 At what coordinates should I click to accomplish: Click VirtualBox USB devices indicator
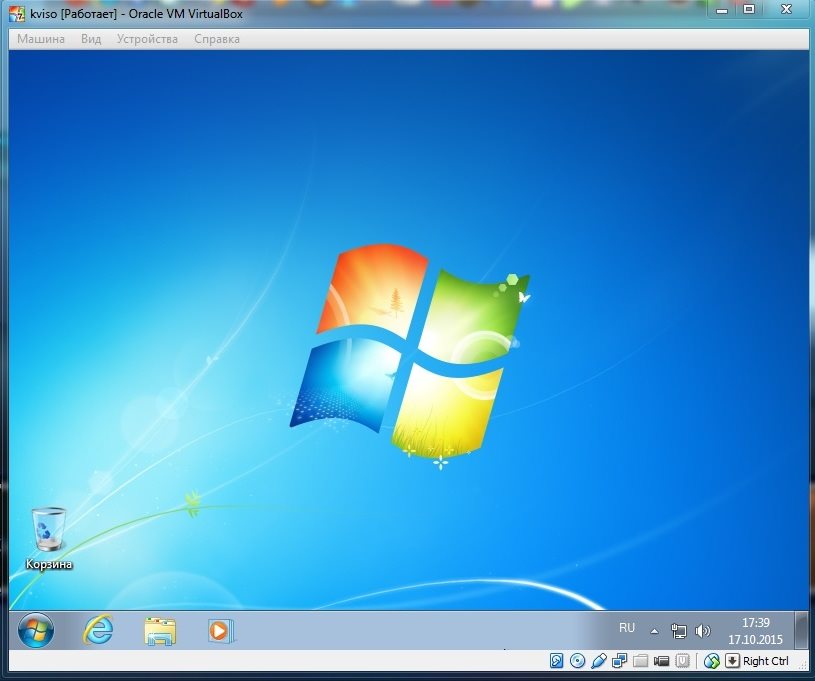[x=599, y=661]
